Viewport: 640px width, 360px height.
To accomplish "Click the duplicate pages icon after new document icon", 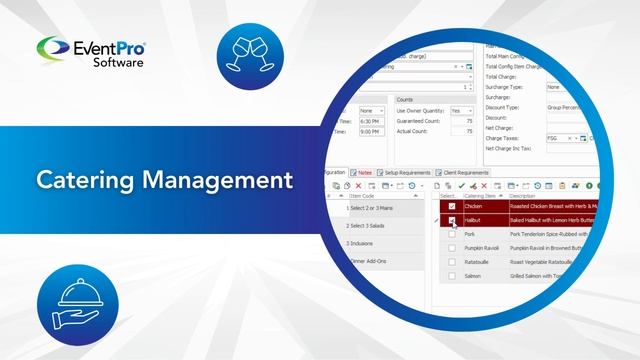I will [448, 186].
